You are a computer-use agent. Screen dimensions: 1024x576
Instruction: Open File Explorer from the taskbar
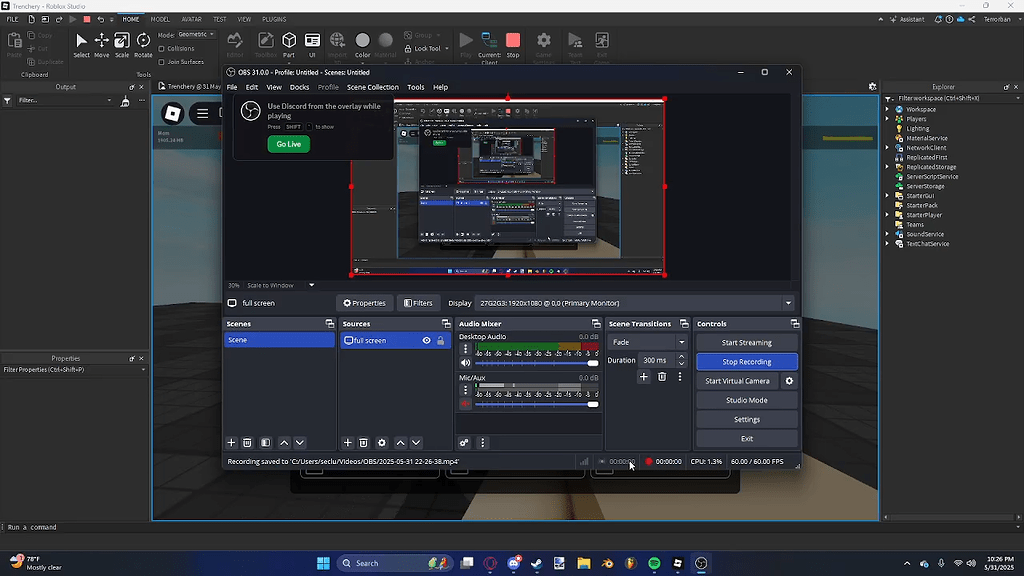coord(584,563)
